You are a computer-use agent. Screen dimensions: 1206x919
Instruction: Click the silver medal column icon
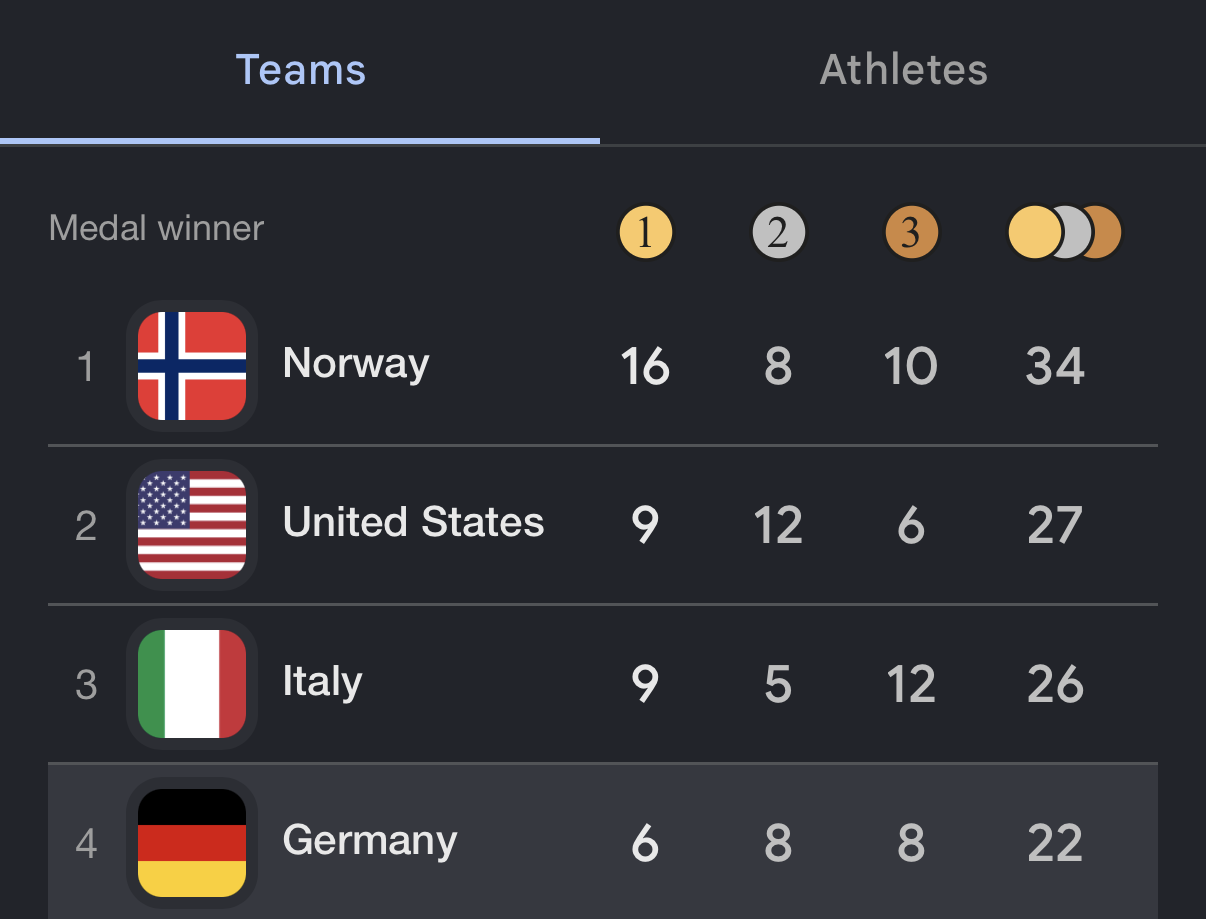(x=778, y=233)
